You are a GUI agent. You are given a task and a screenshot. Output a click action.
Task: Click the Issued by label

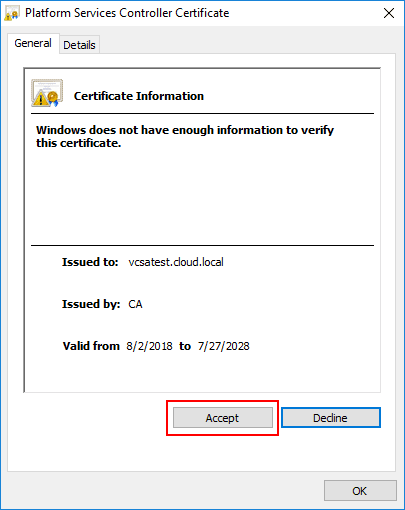tap(91, 304)
